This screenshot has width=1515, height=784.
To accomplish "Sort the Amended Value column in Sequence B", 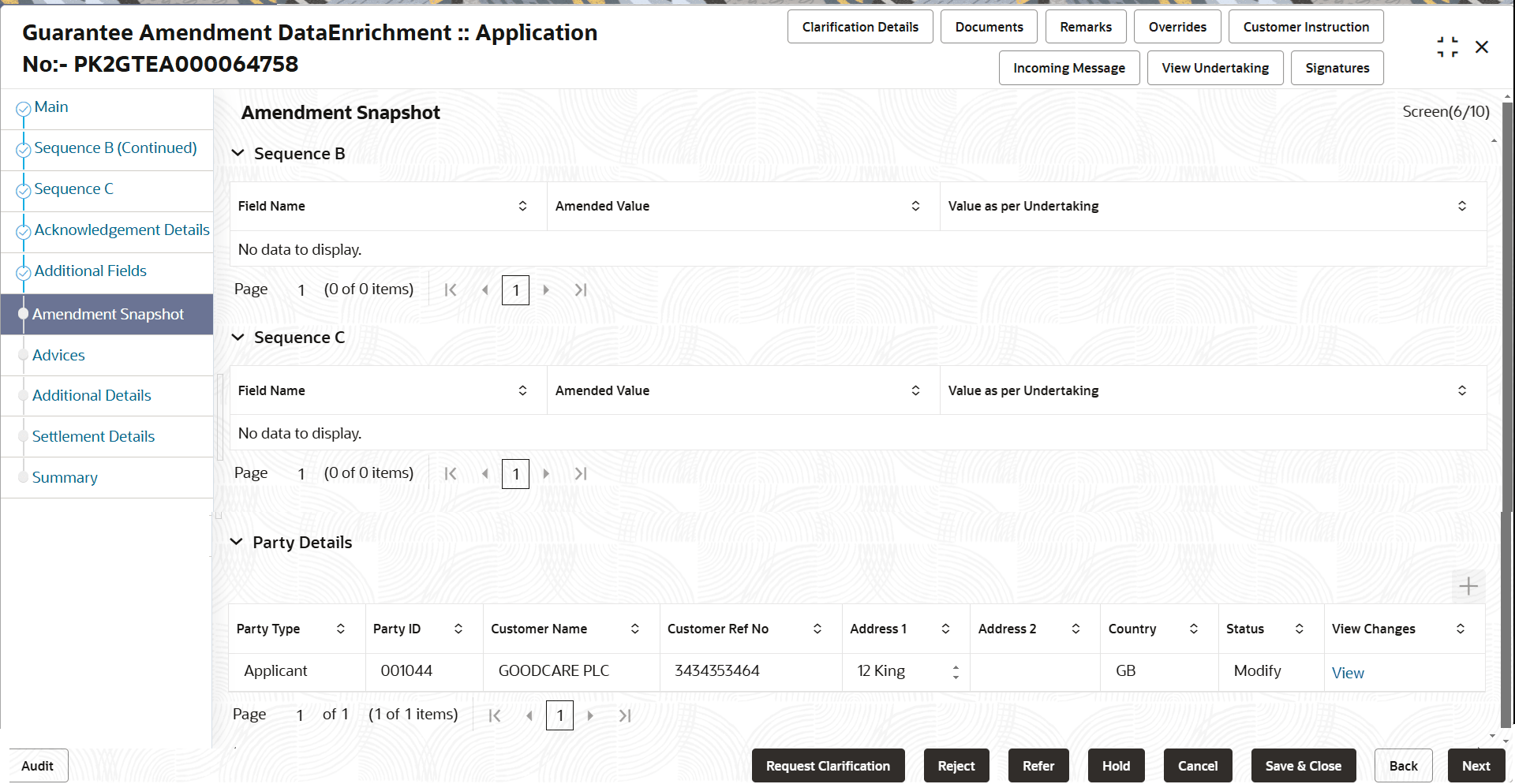I will pyautogui.click(x=915, y=206).
